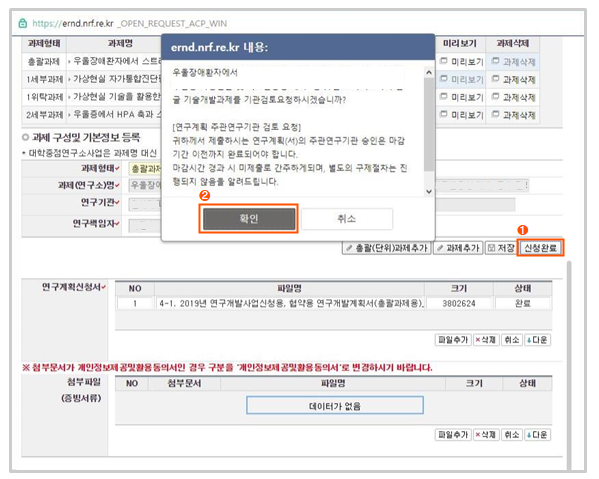Click the 1위탁과제 row label
599x479 pixels.
click(44, 97)
